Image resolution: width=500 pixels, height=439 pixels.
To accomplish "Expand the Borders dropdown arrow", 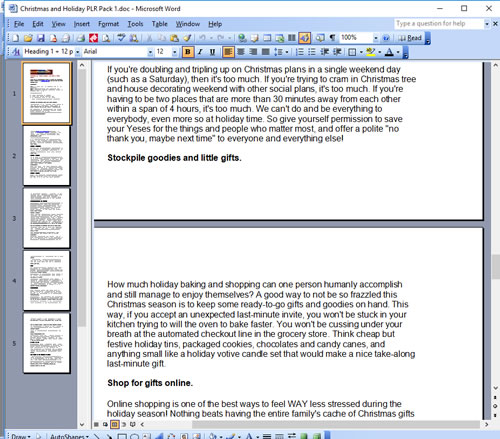I will pos(361,52).
